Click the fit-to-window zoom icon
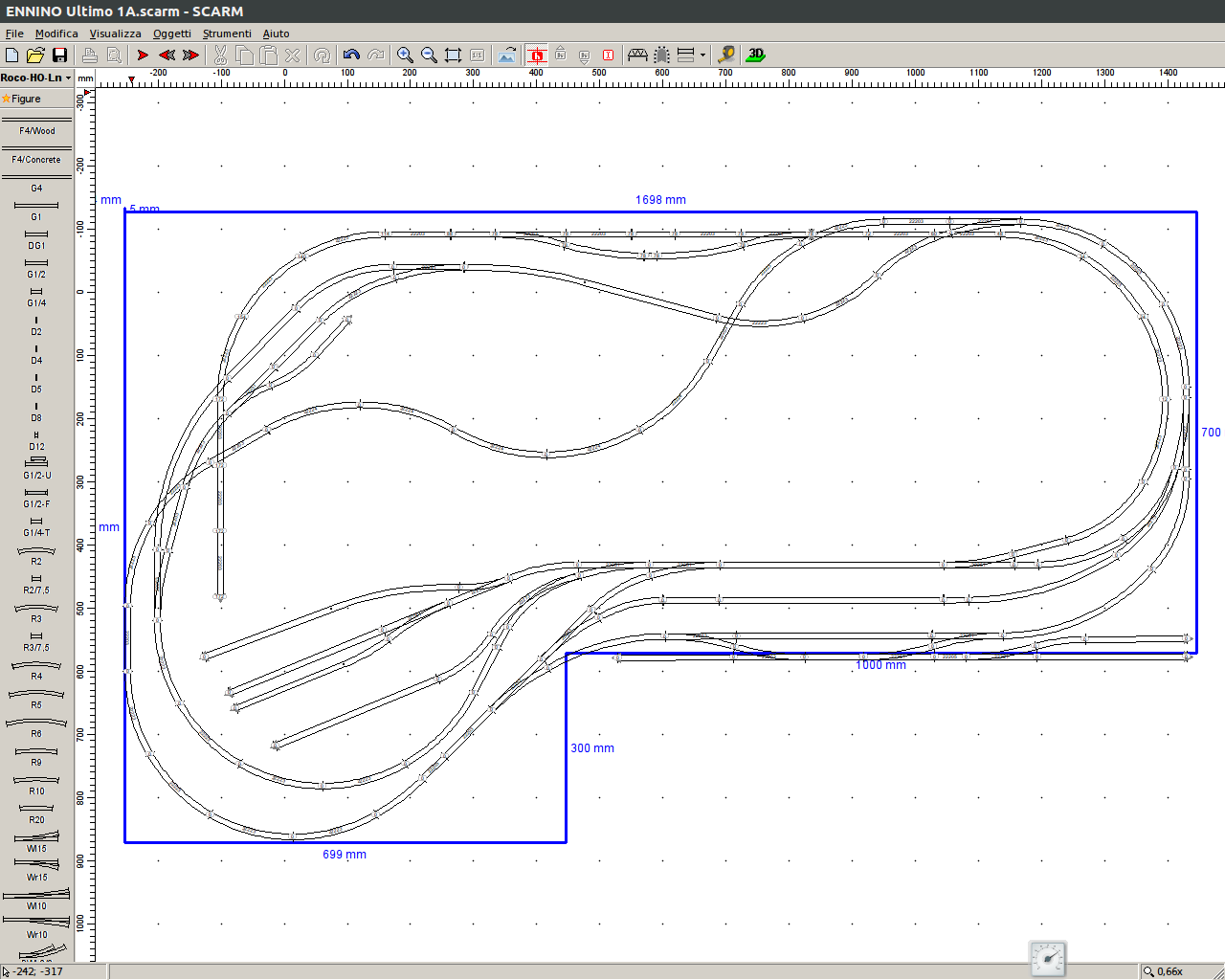The width and height of the screenshot is (1225, 980). (453, 56)
